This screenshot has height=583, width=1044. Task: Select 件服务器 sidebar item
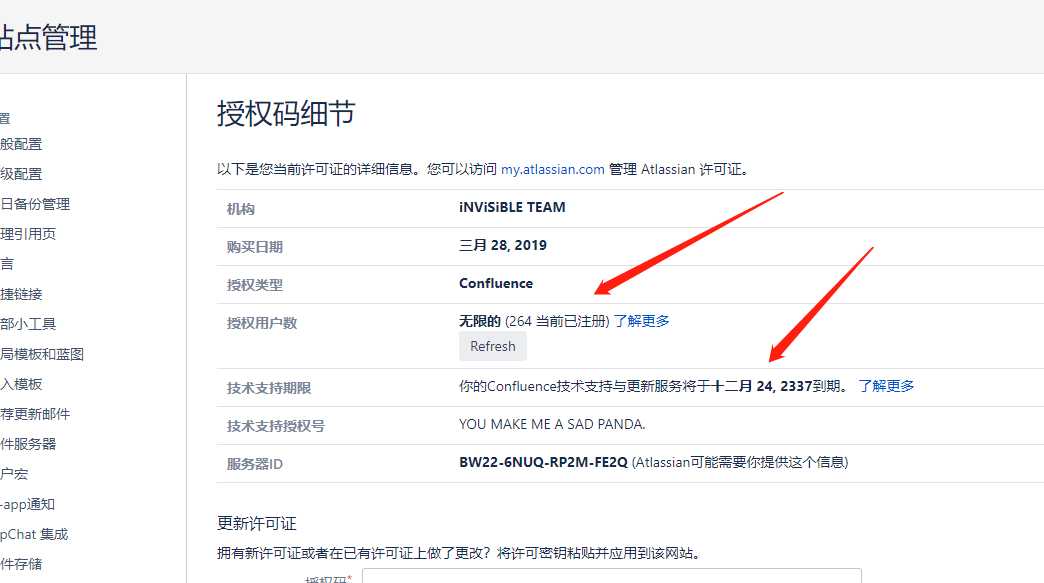(28, 444)
